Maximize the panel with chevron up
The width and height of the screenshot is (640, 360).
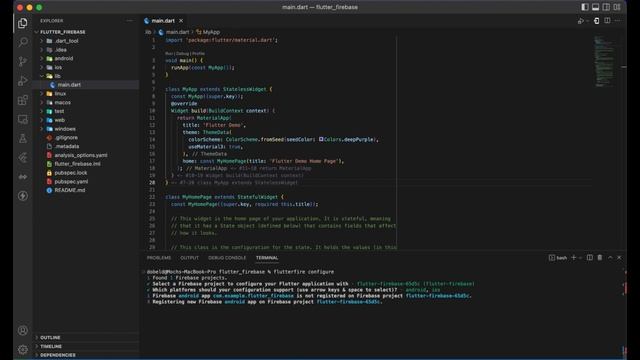click(610, 258)
